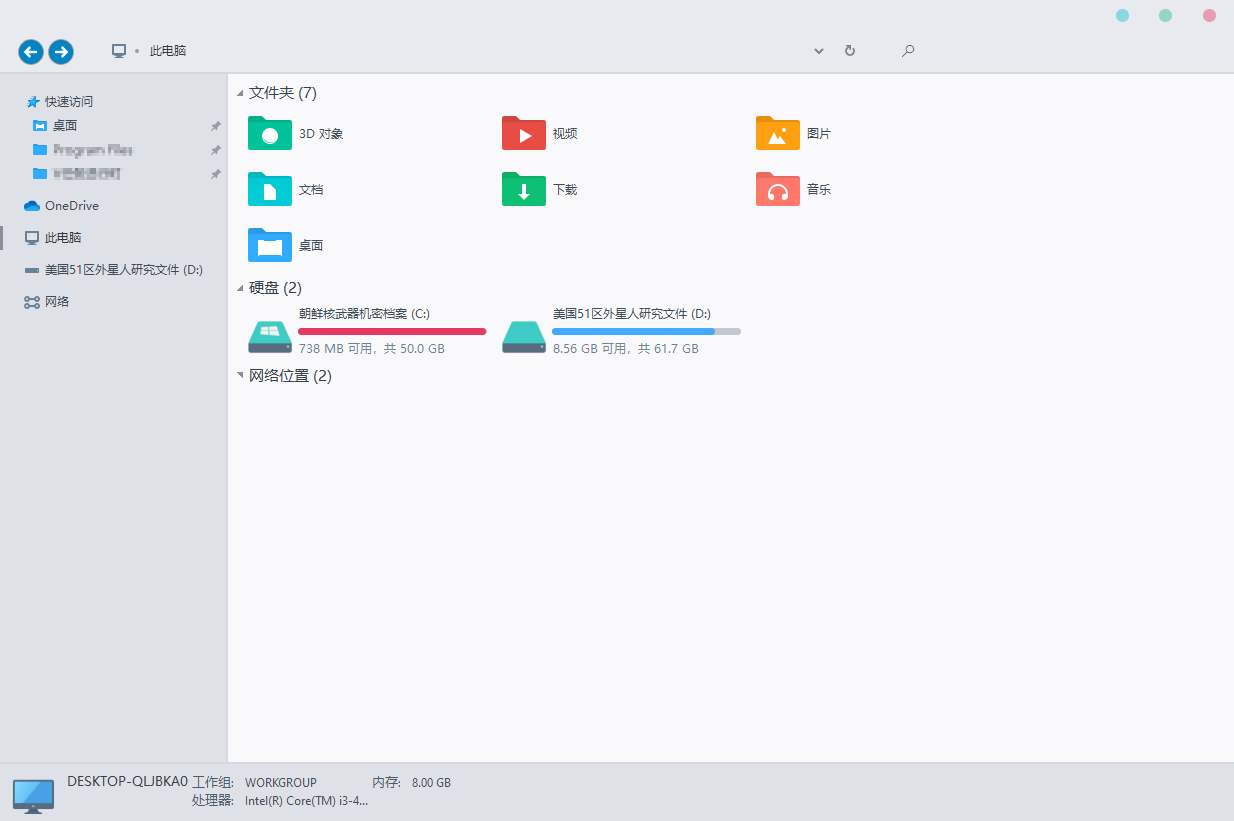Unpin 桌面 from quick access
Screen dimensions: 1234x821
point(215,125)
